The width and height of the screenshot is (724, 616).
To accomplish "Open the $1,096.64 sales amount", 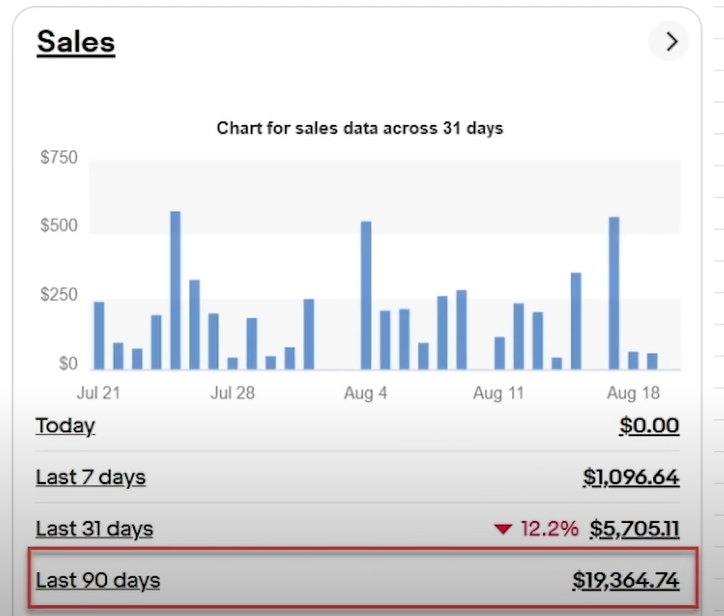I will pos(631,478).
